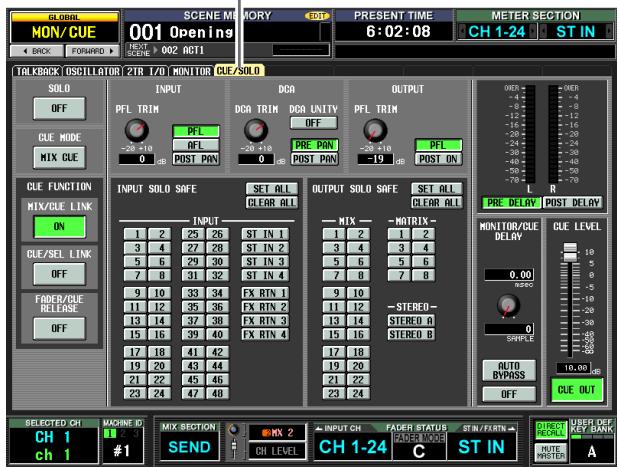Adjust the DCA TRIM knob
The height and width of the screenshot is (467, 617).
tap(256, 130)
